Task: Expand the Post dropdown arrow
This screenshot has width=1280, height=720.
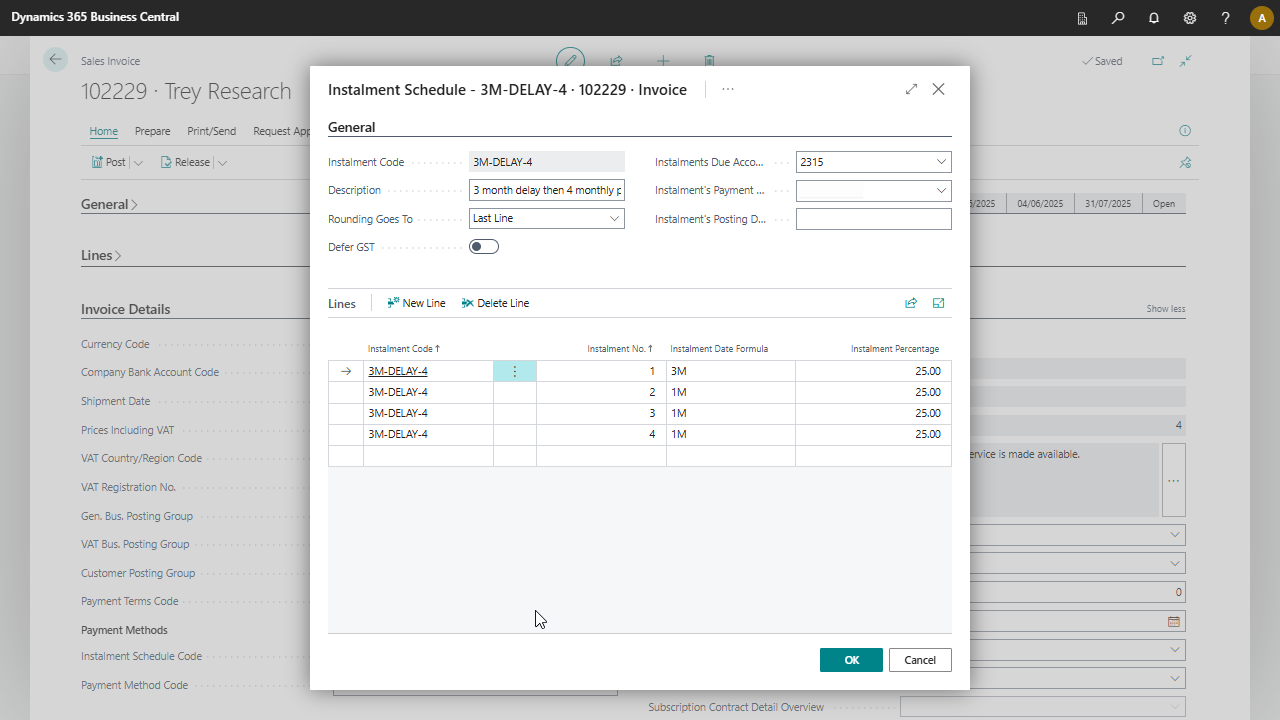Action: click(139, 162)
